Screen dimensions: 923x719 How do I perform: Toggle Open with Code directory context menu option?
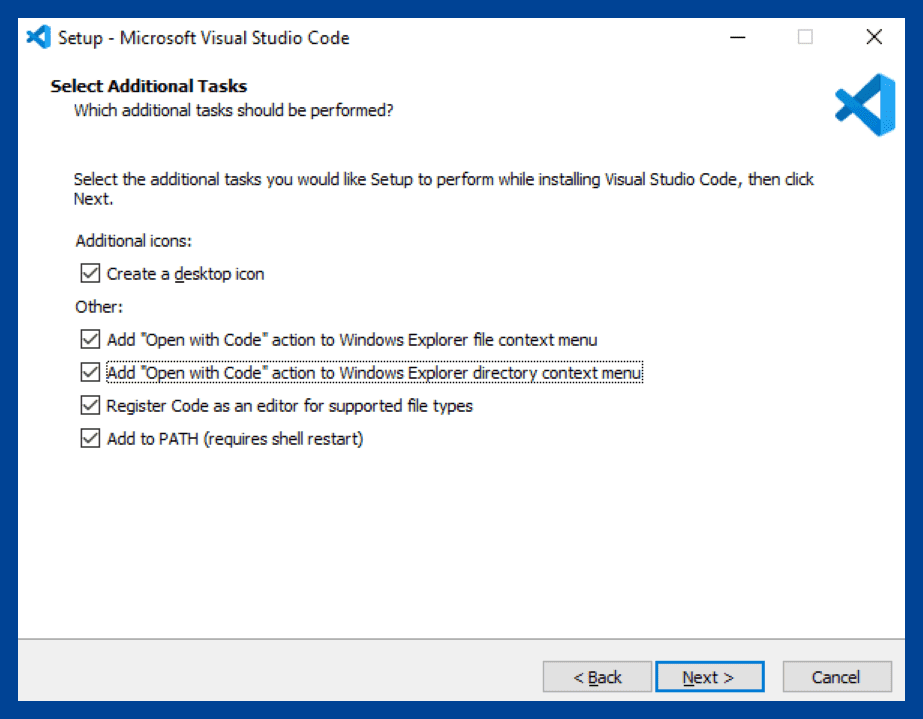(x=90, y=372)
